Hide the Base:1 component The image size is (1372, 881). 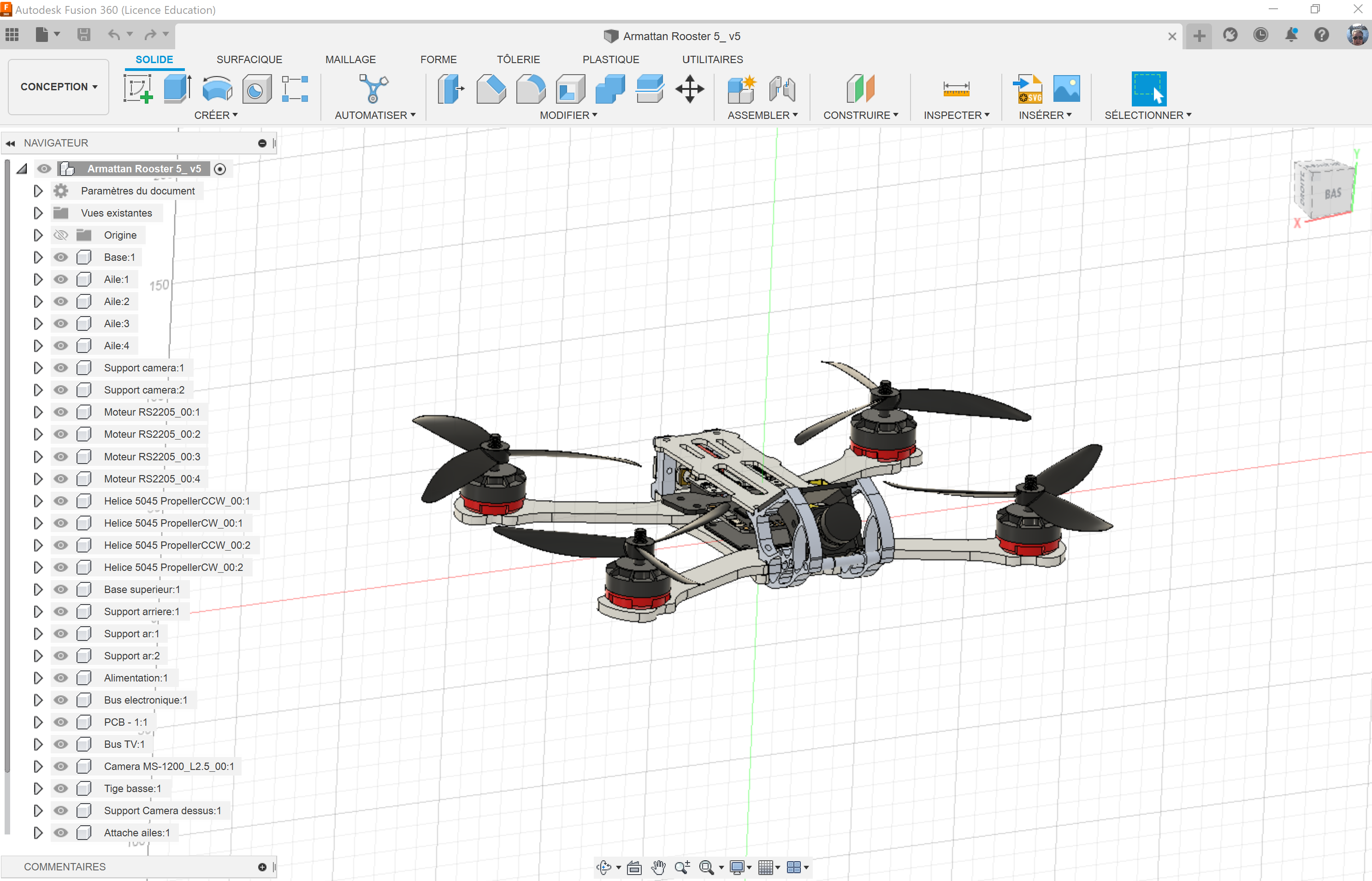pos(61,258)
